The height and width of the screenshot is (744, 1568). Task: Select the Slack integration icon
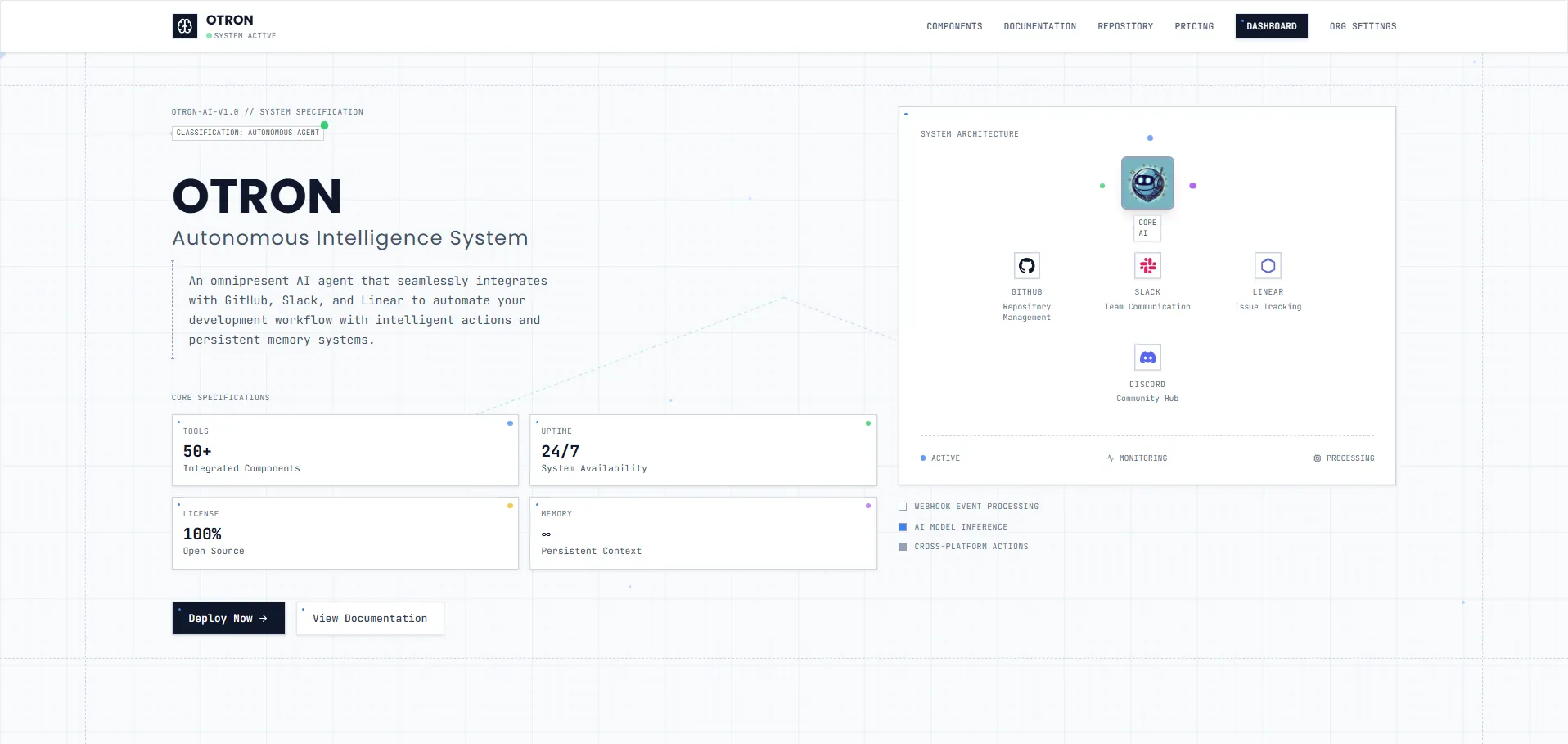coord(1147,266)
